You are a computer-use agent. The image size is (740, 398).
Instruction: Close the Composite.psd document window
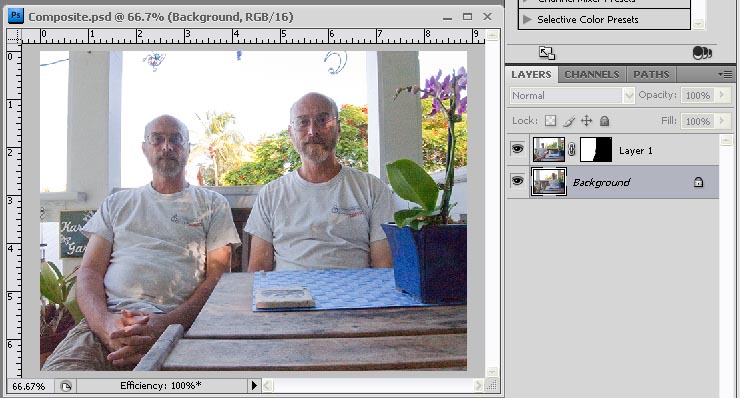click(x=488, y=17)
